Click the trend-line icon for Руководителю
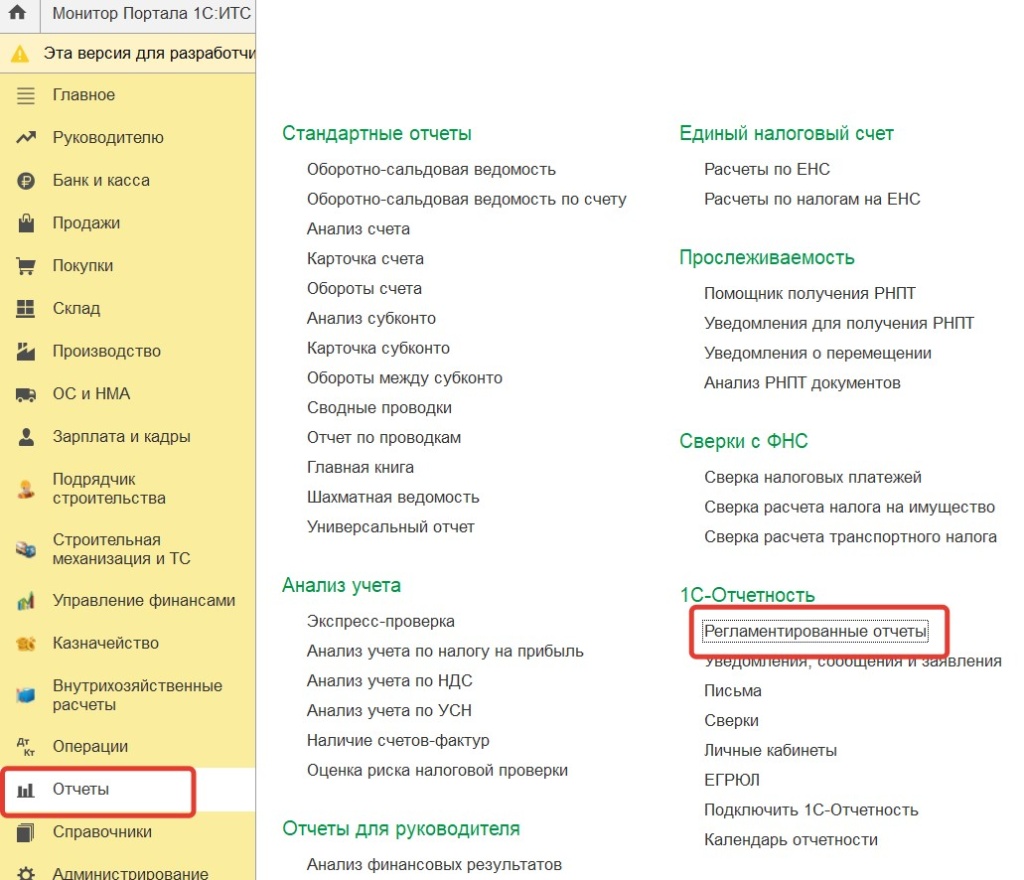This screenshot has width=1024, height=880. (x=26, y=138)
